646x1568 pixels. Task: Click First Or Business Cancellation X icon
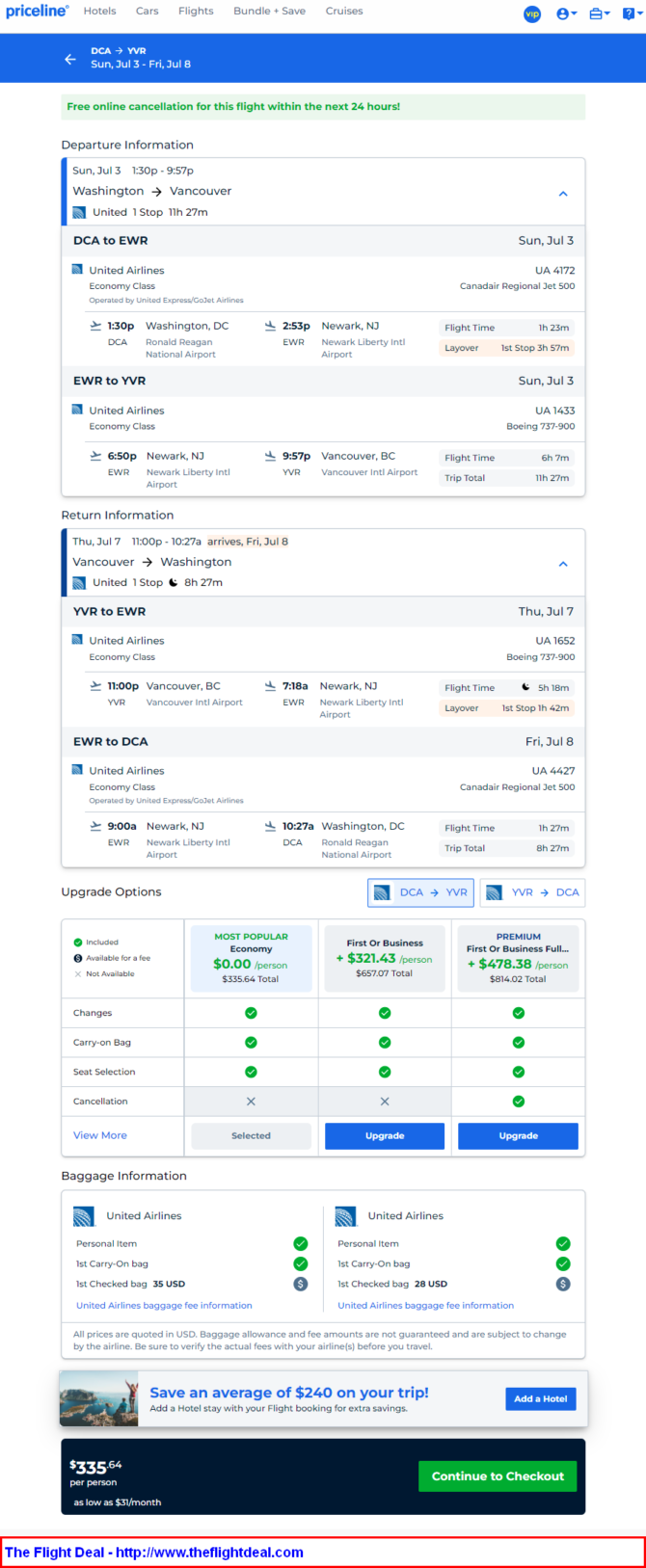[x=385, y=1102]
